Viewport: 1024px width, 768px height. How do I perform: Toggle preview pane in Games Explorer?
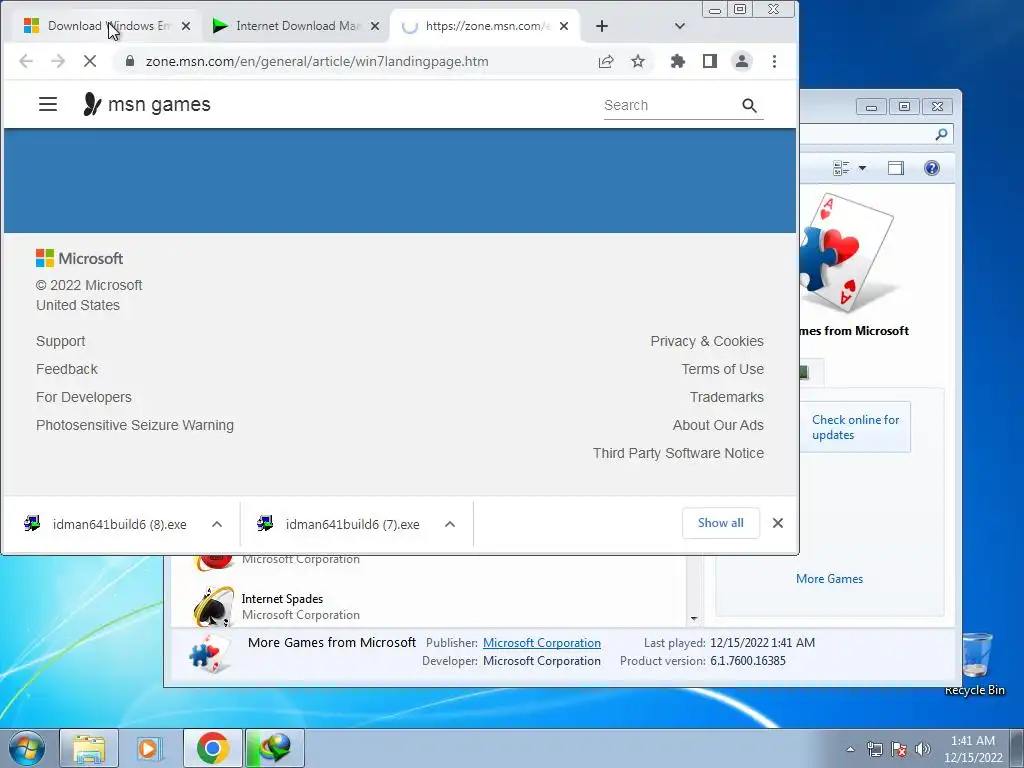tap(896, 168)
